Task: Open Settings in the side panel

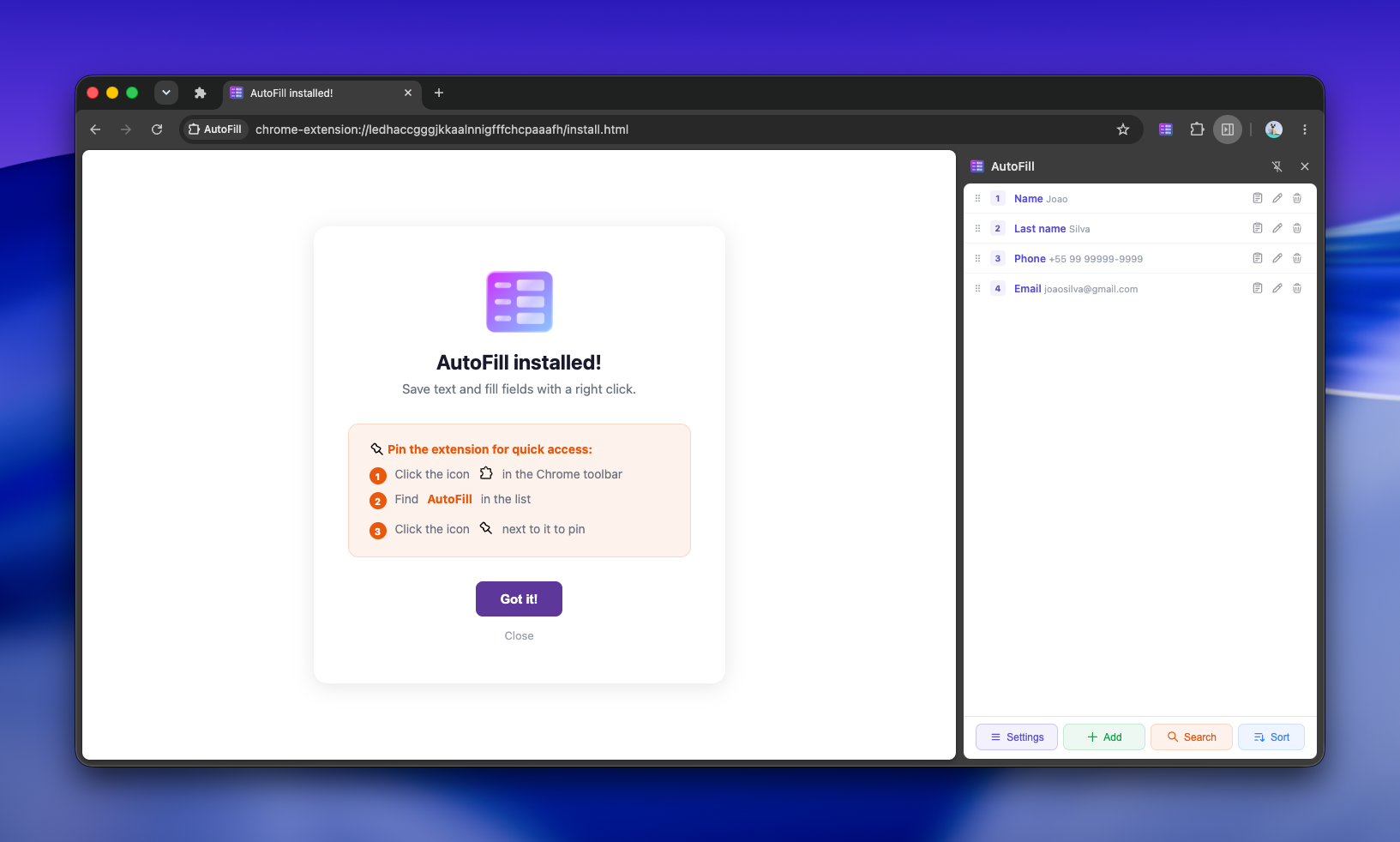Action: click(1017, 737)
